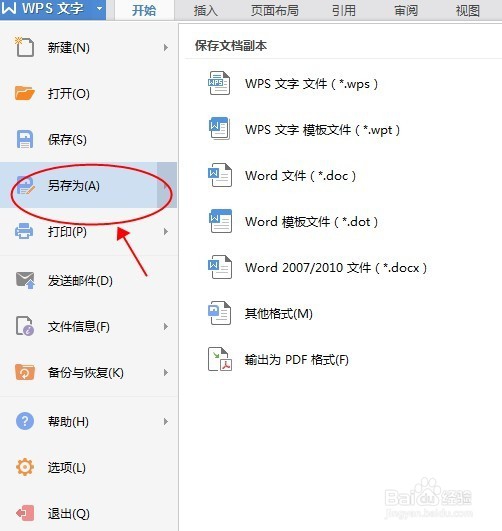Expand the 文件信息(F) submenu arrow

pos(166,326)
